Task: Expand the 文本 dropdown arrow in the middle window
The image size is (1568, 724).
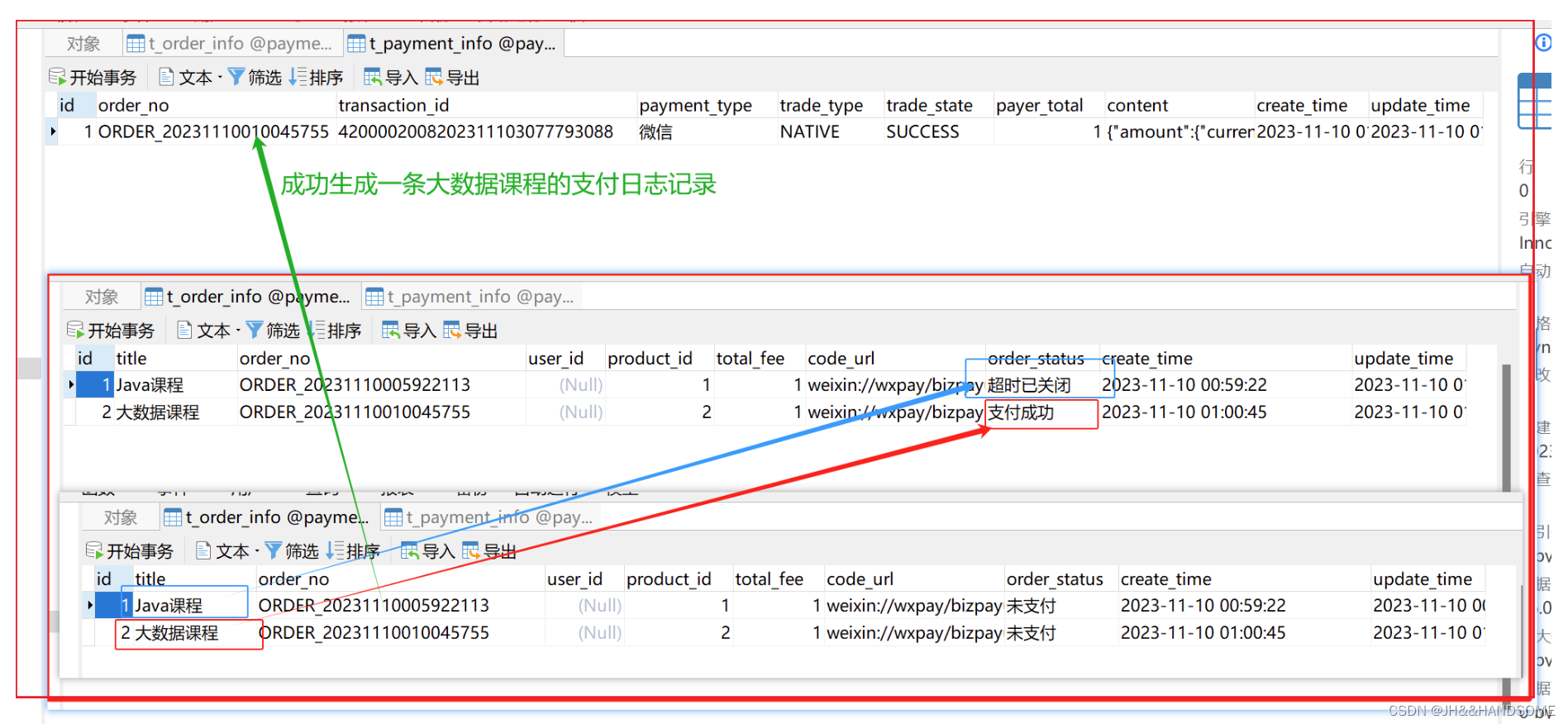Action: [238, 331]
